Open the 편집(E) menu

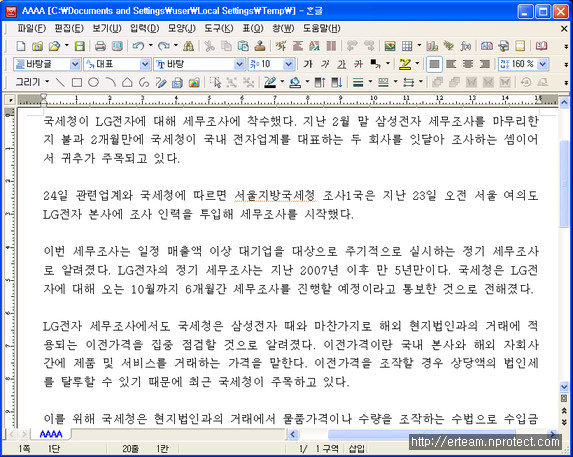[x=69, y=28]
